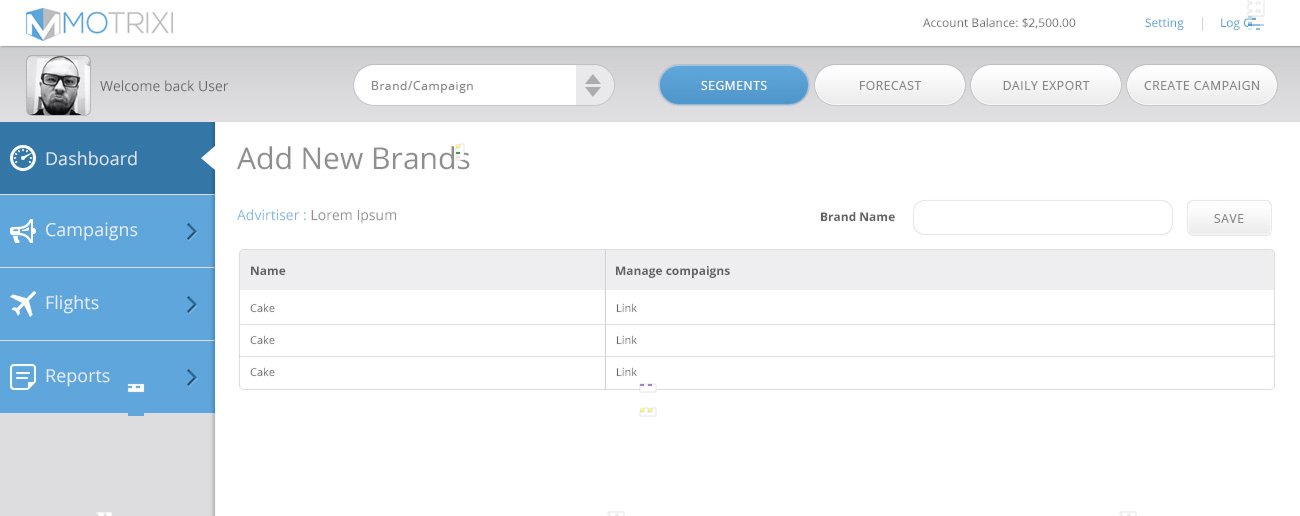This screenshot has width=1300, height=516.
Task: Open the Setting link
Action: coord(1164,23)
